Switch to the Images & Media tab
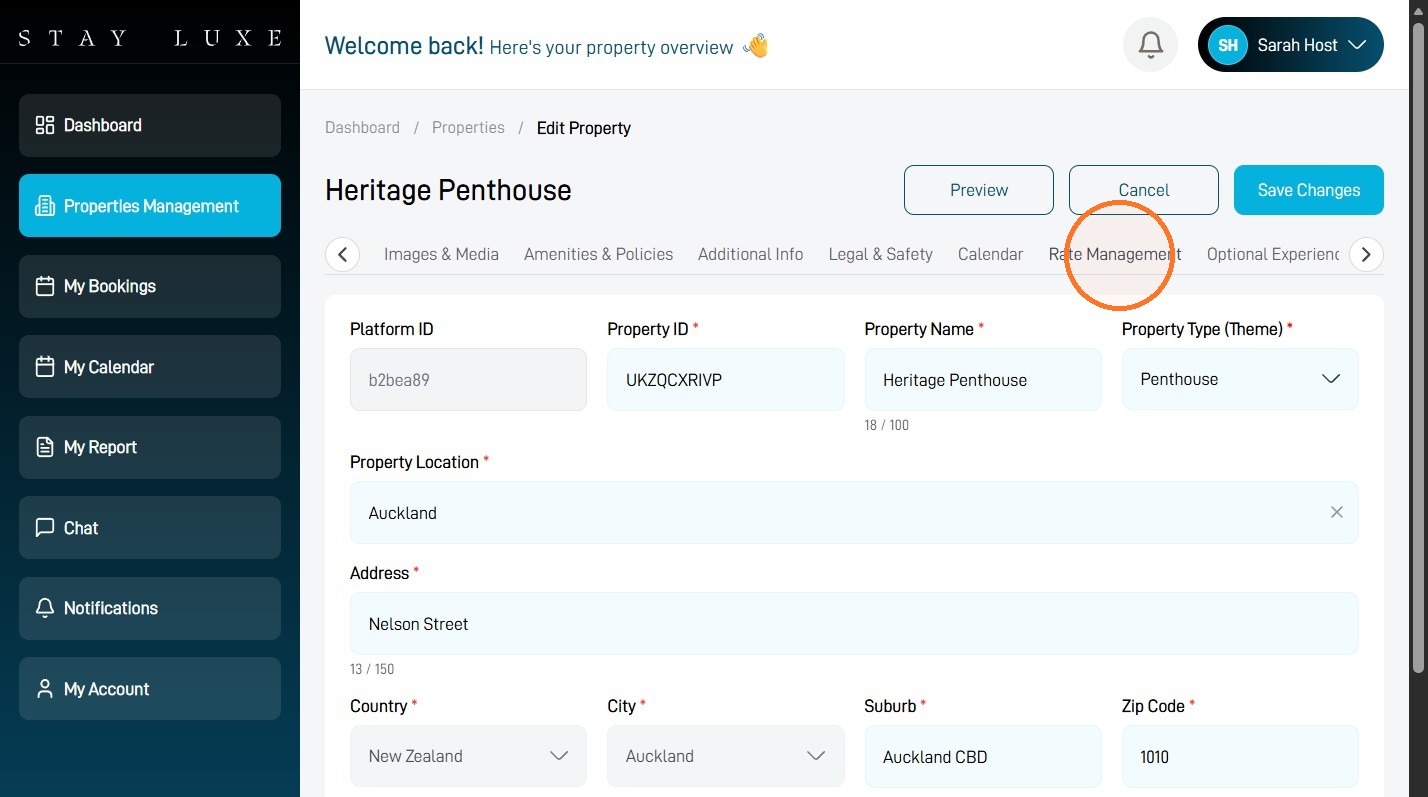The height and width of the screenshot is (797, 1428). pos(441,254)
